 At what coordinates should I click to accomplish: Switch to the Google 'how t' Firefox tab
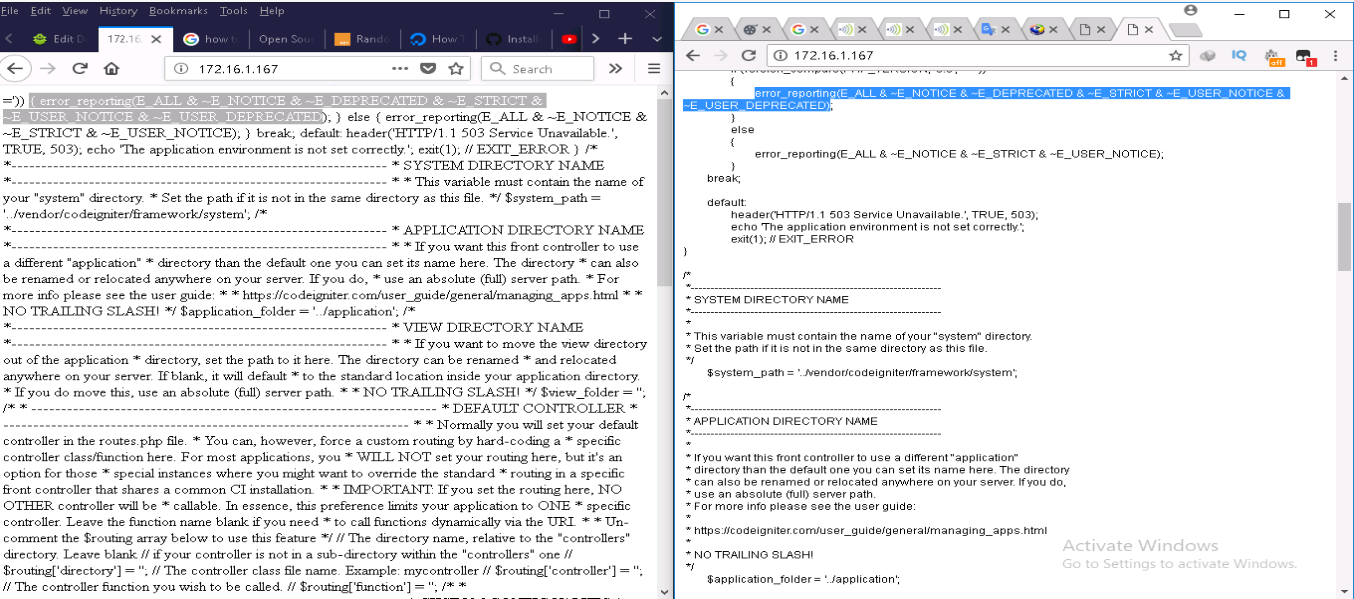(211, 39)
